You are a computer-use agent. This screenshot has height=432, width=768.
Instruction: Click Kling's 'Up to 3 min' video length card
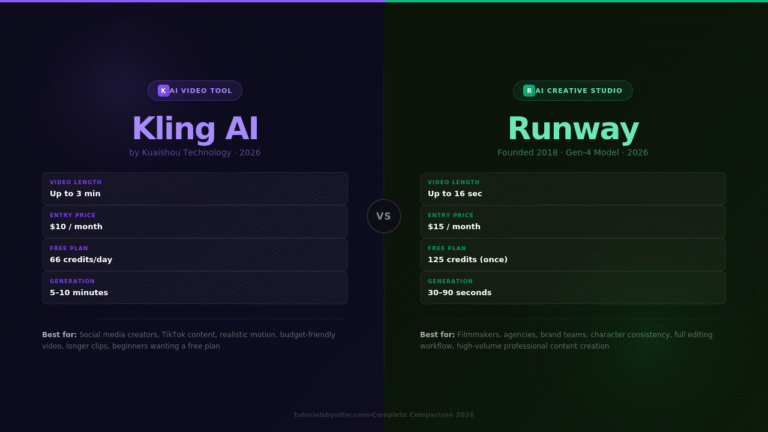click(x=195, y=189)
